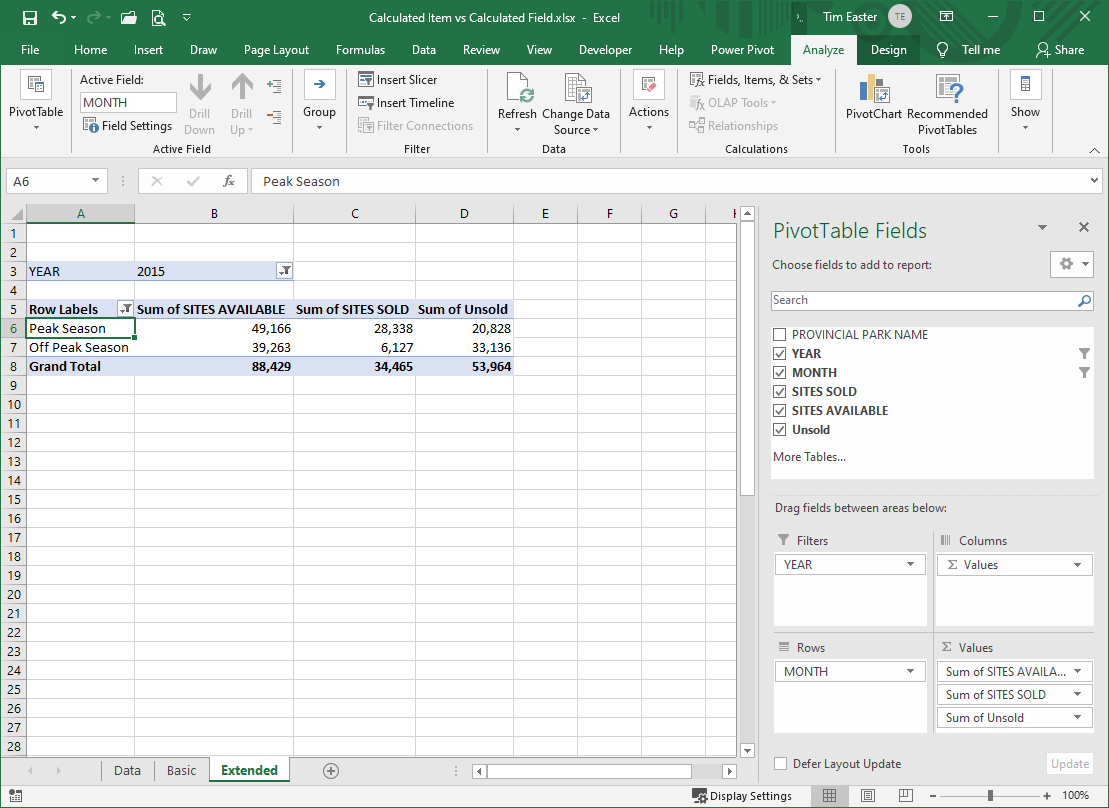Open the Basic worksheet tab
The image size is (1109, 808).
click(x=181, y=770)
